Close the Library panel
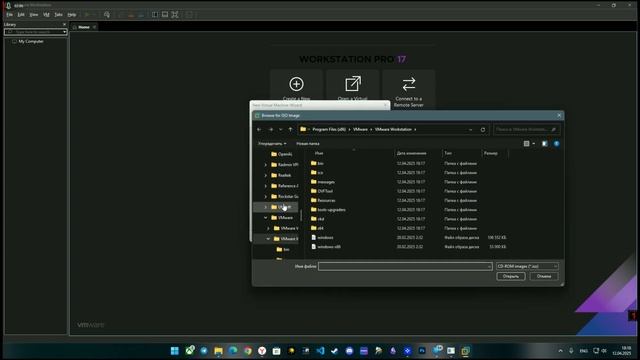The width and height of the screenshot is (640, 360). pos(64,24)
